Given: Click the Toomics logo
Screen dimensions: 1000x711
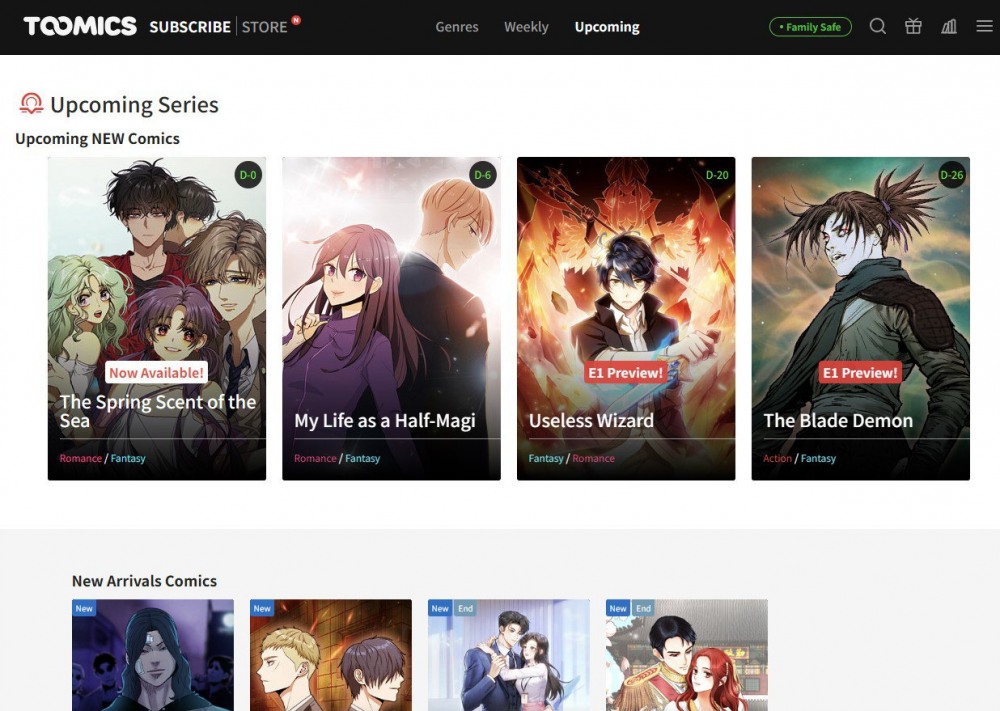Looking at the screenshot, I should coord(80,26).
